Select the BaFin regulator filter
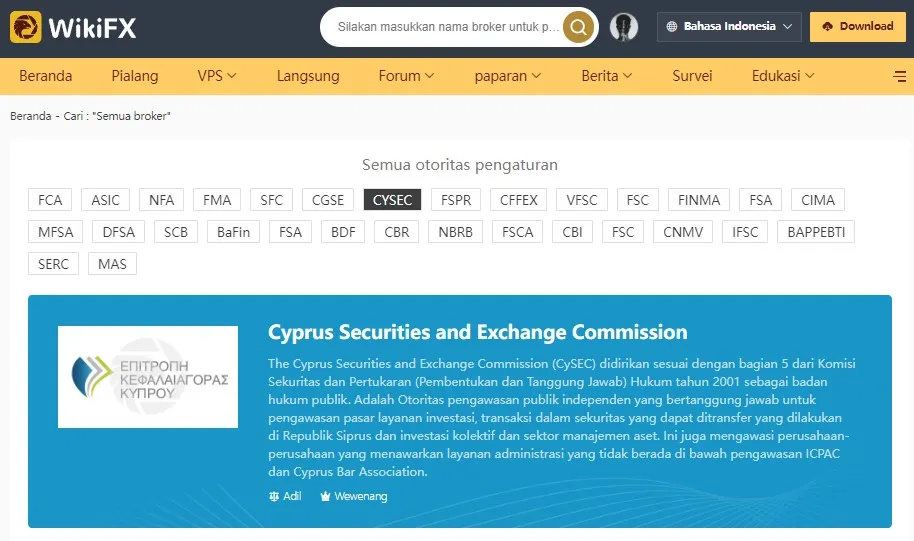This screenshot has width=914, height=541. pyautogui.click(x=233, y=232)
